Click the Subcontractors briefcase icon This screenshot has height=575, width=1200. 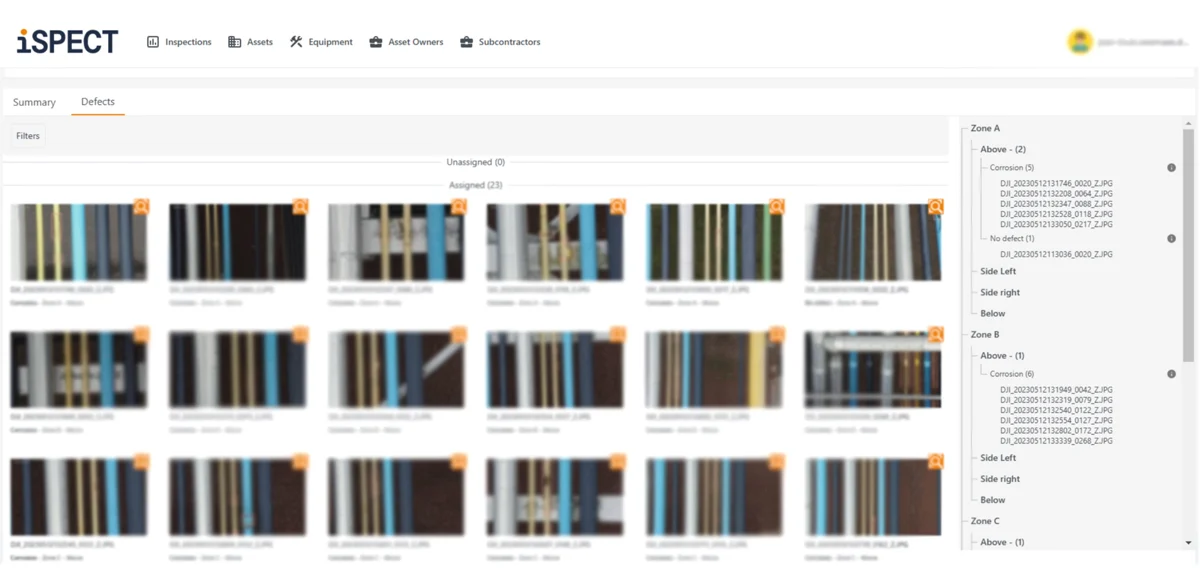click(x=466, y=42)
